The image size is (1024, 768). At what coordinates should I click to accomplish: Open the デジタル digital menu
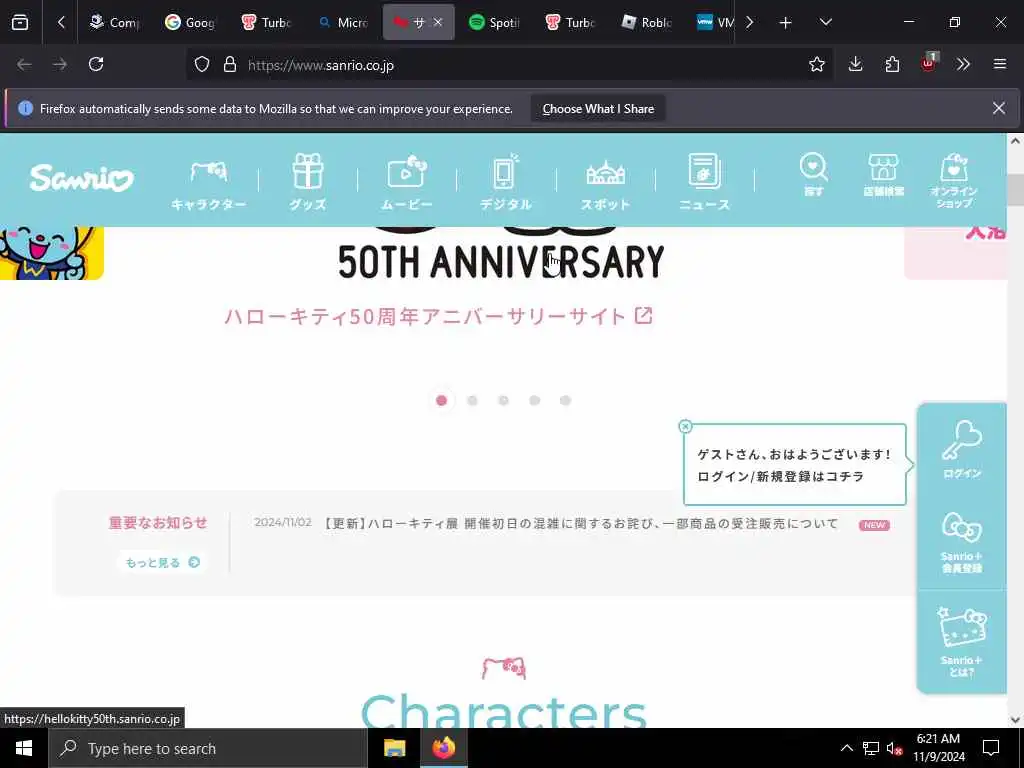coord(506,183)
